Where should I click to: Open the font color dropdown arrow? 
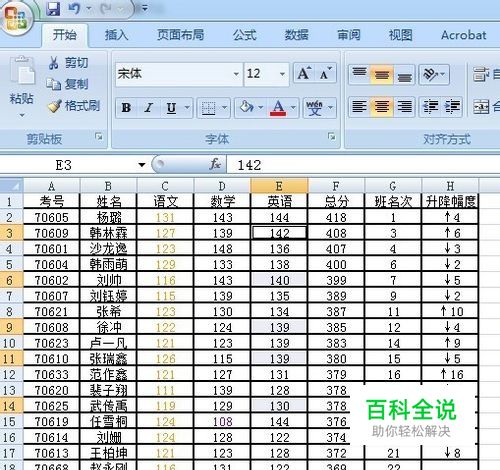[x=293, y=108]
